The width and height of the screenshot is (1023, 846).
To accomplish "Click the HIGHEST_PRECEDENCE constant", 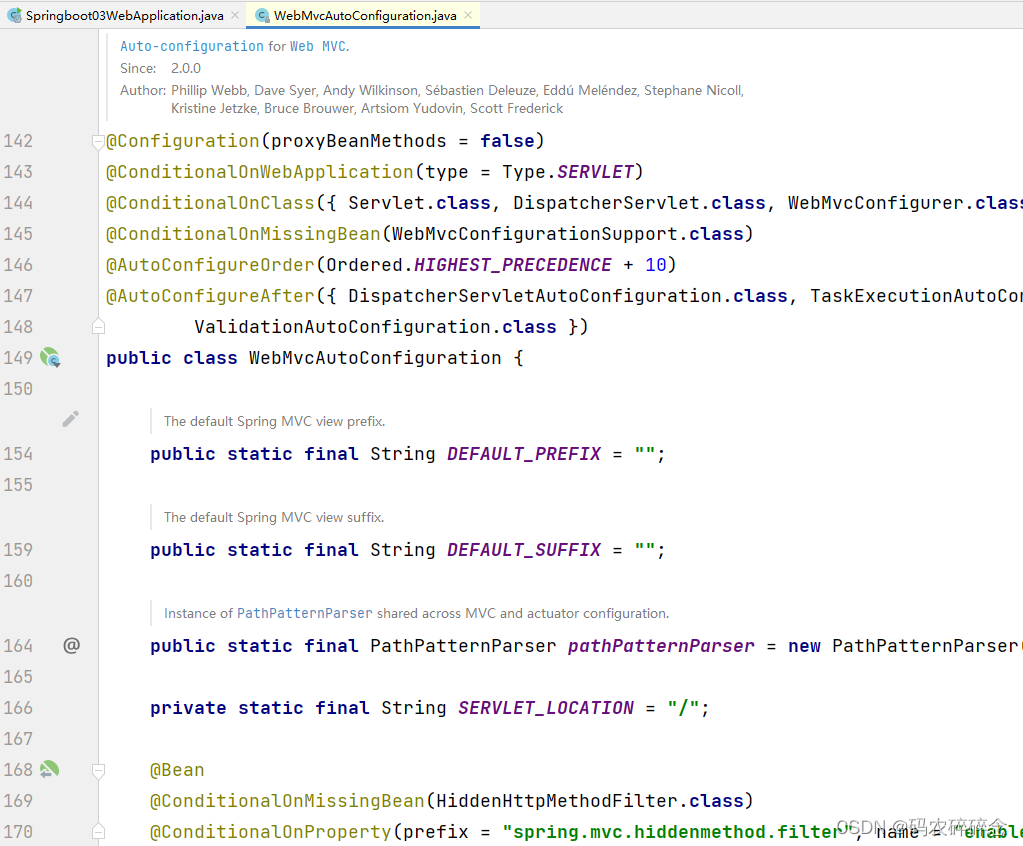I will pyautogui.click(x=513, y=265).
